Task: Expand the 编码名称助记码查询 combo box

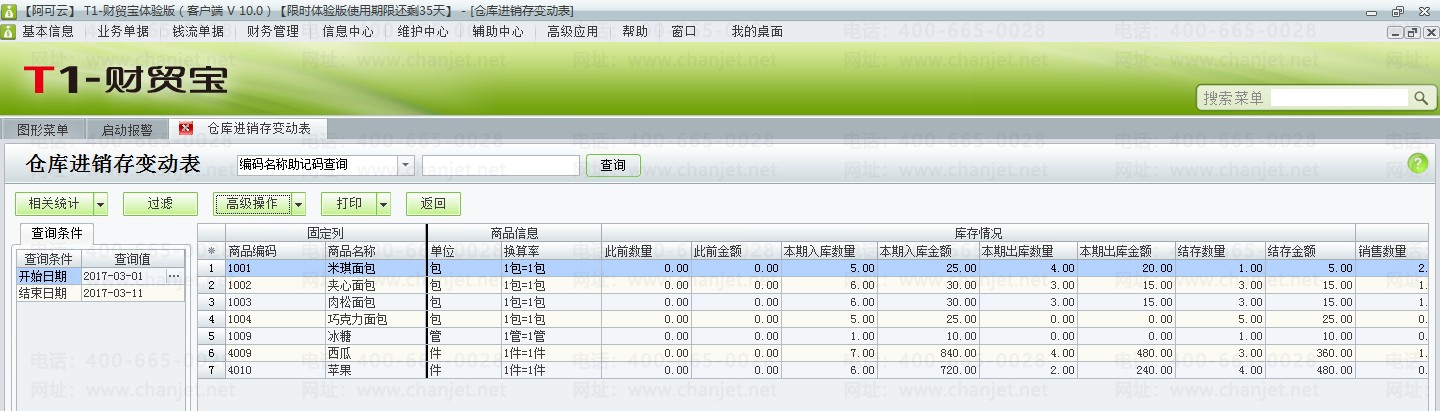Action: (405, 165)
